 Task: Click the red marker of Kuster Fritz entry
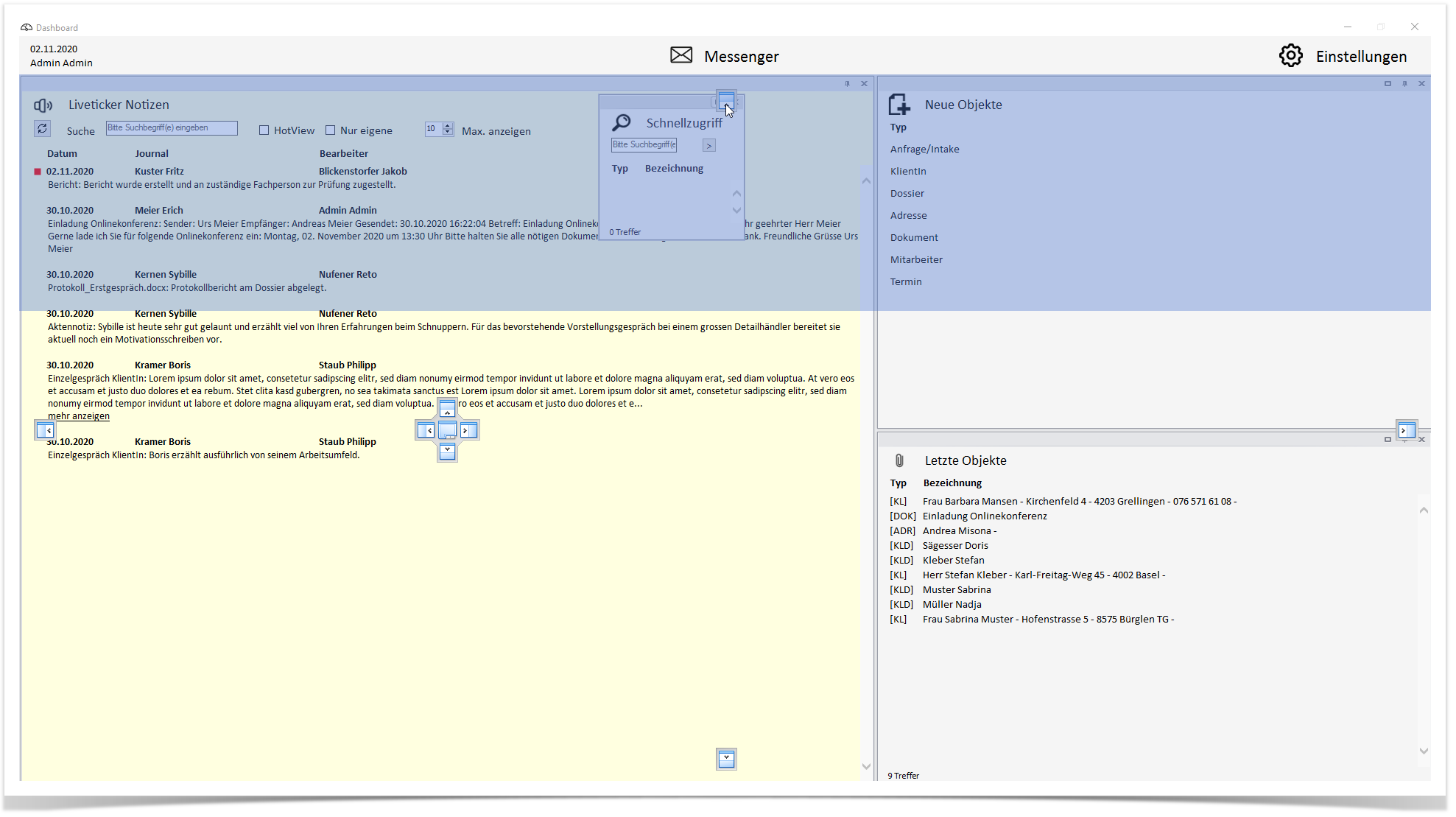pyautogui.click(x=38, y=172)
